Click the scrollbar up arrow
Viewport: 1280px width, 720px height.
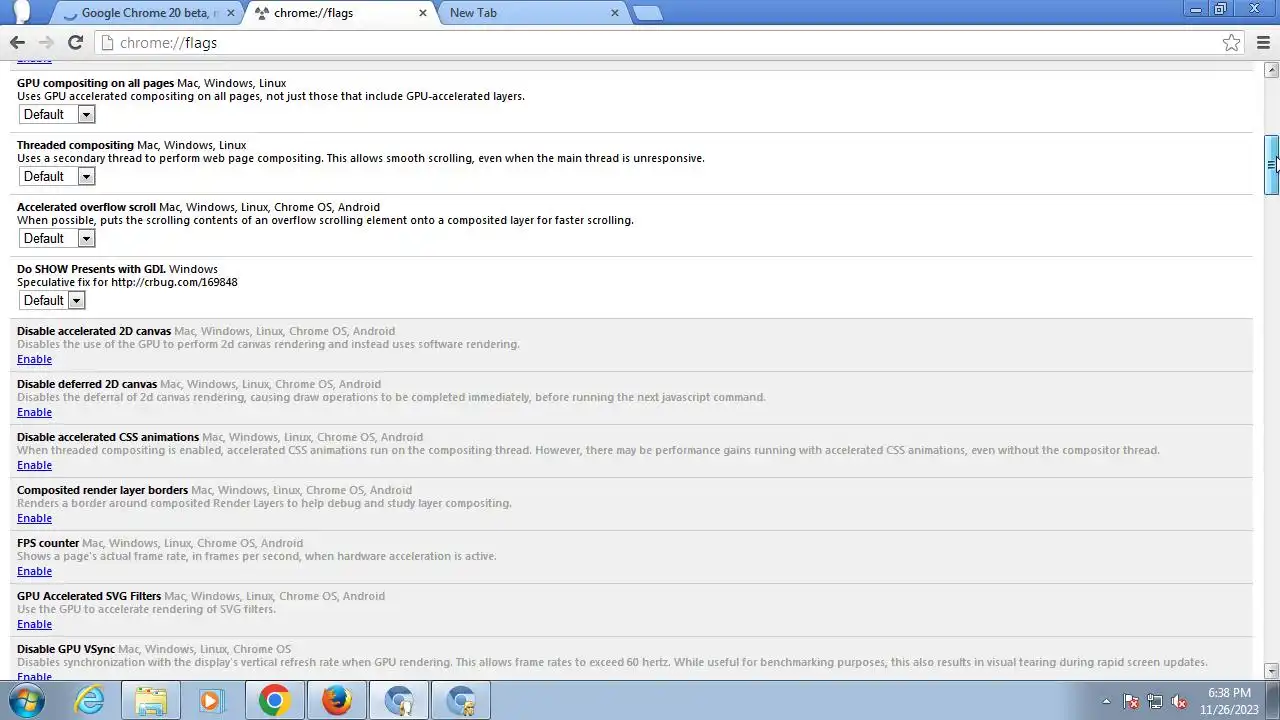click(x=1271, y=70)
